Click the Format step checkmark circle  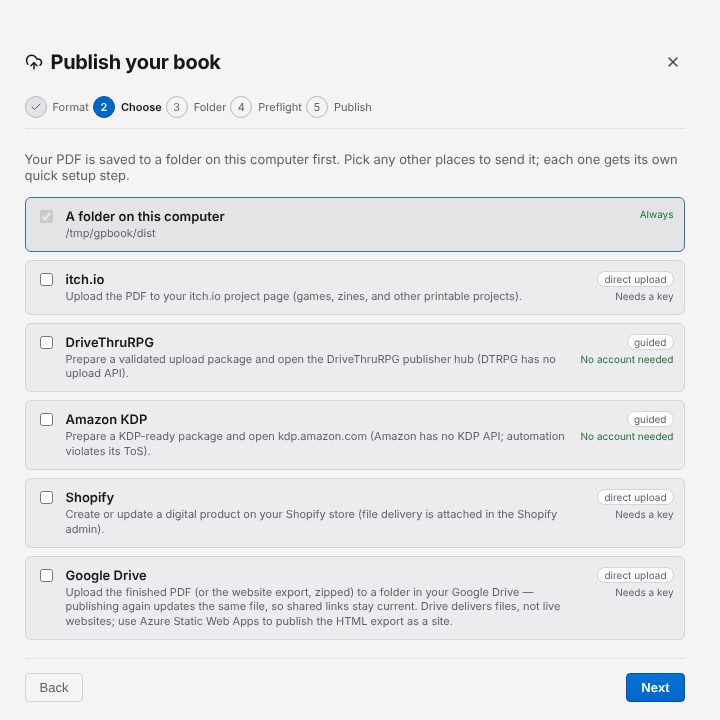[36, 107]
